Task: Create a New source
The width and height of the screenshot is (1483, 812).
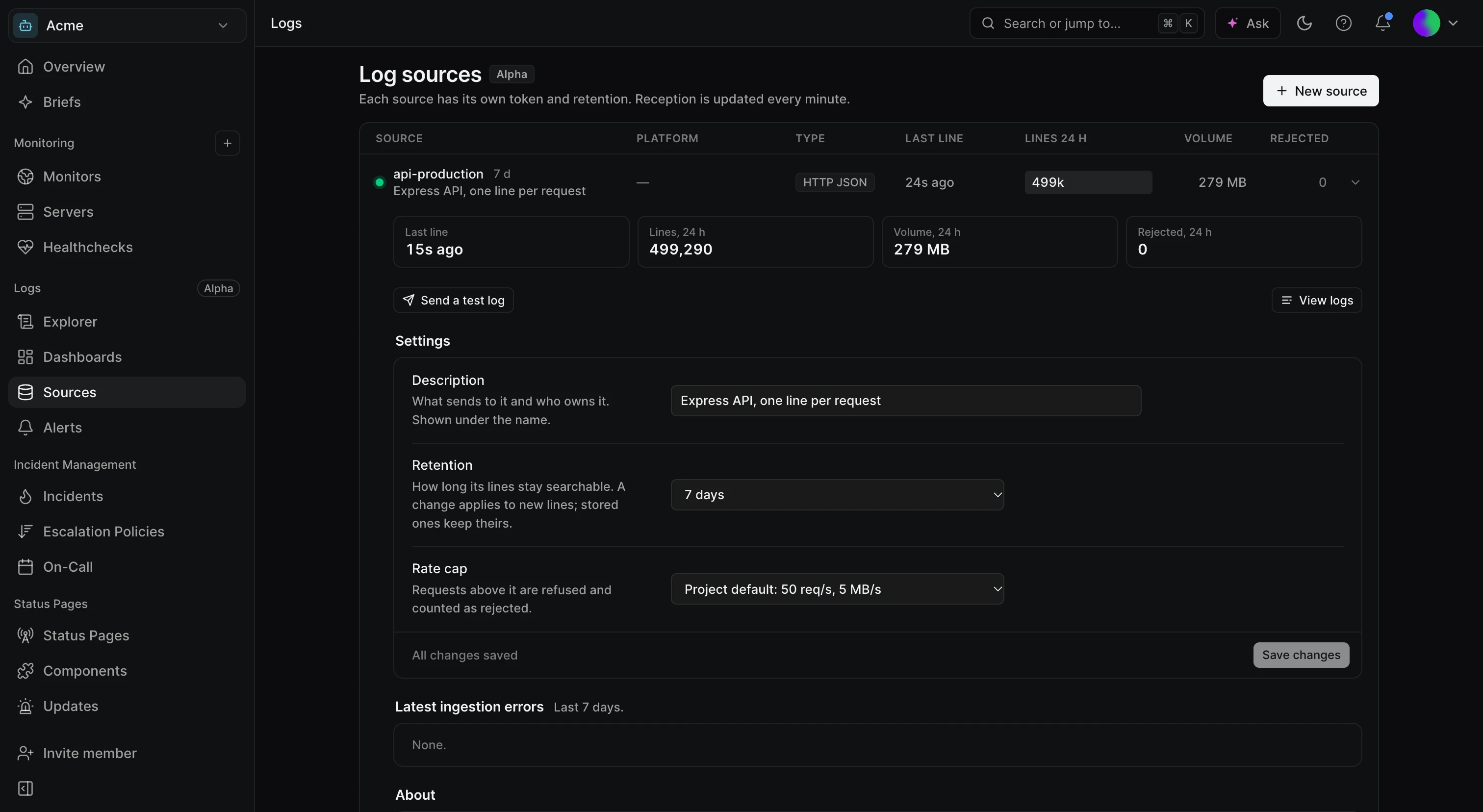Action: 1321,91
